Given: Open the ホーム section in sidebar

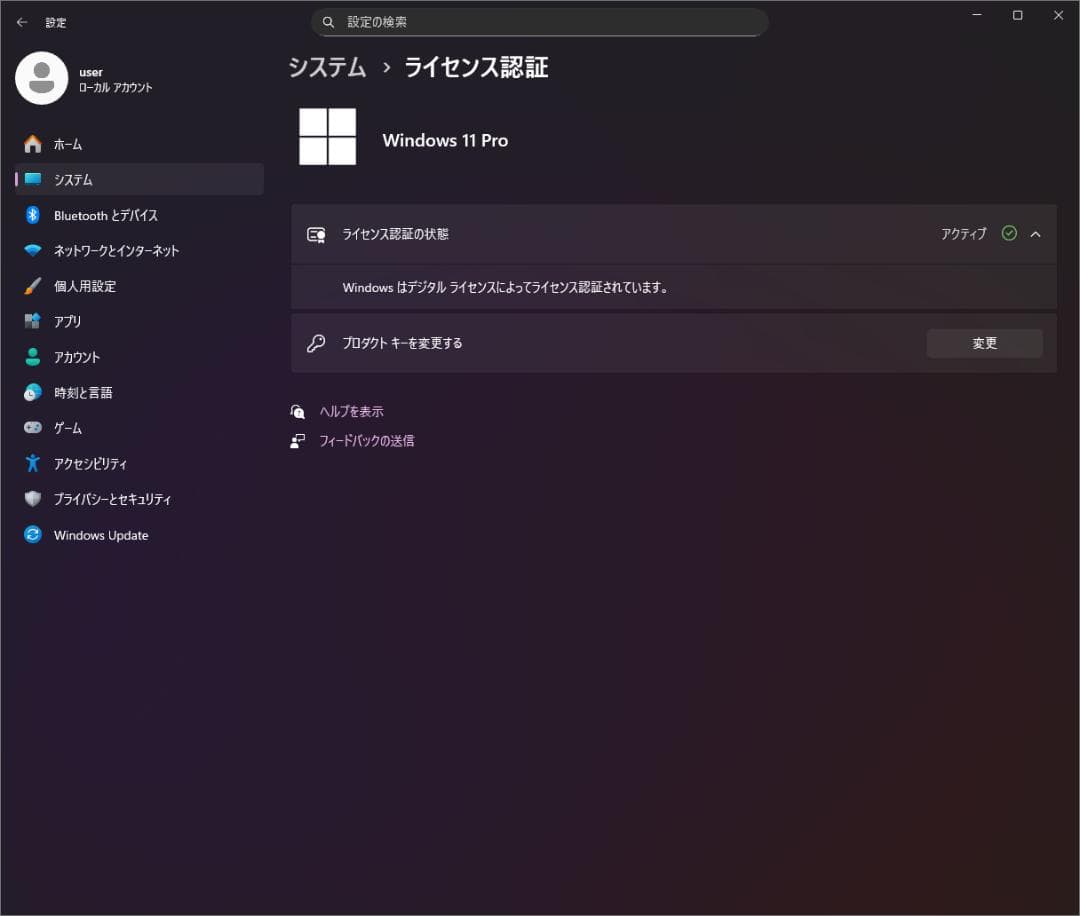Looking at the screenshot, I should click(72, 143).
